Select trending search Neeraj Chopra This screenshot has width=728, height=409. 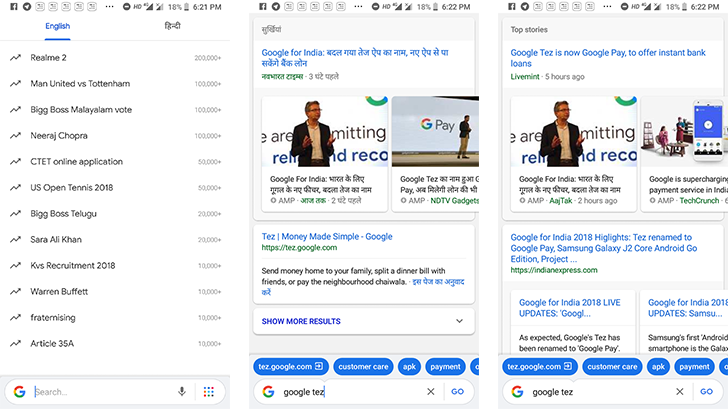click(x=115, y=136)
